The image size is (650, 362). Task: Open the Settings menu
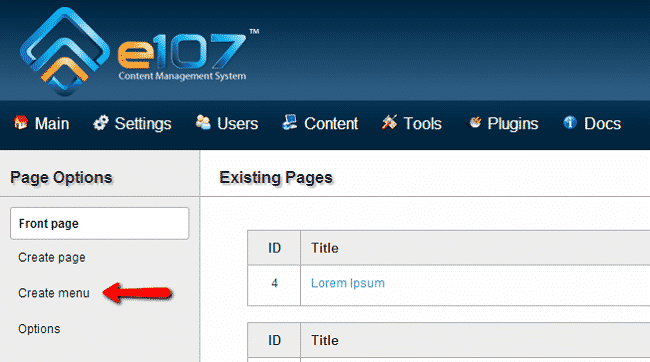(x=143, y=124)
